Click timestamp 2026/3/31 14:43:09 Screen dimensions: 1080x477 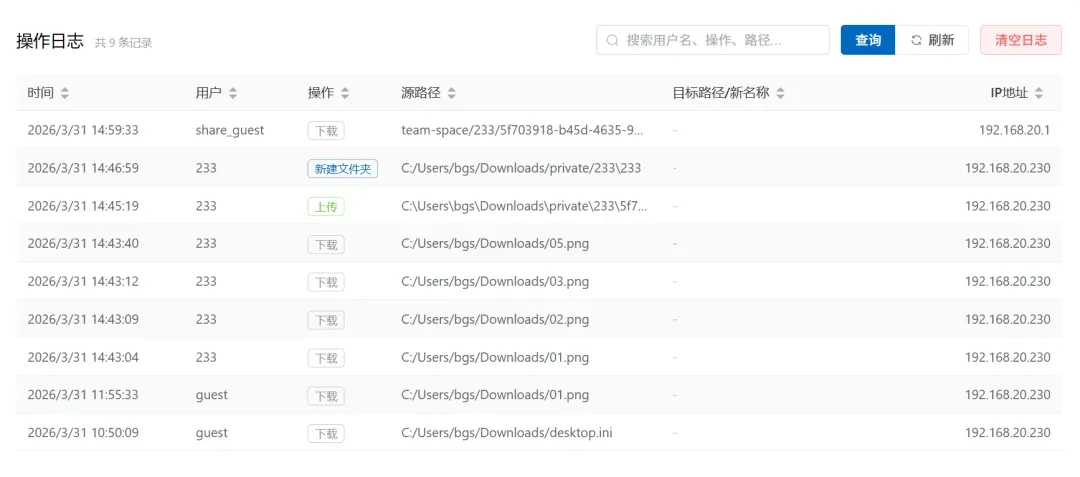[83, 319]
